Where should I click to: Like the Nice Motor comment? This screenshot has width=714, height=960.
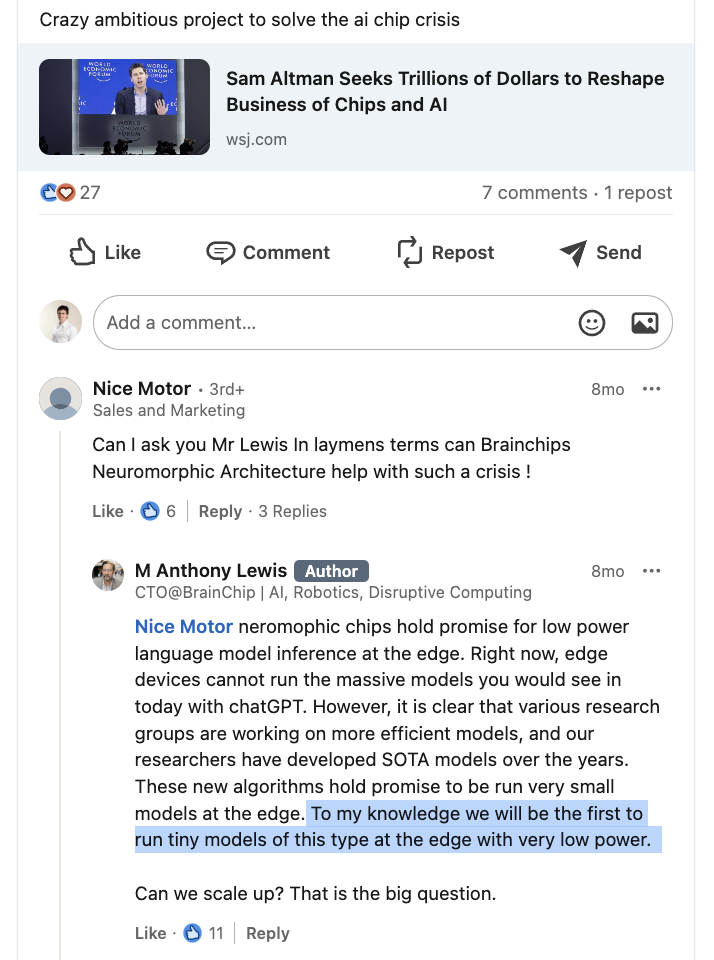point(107,511)
